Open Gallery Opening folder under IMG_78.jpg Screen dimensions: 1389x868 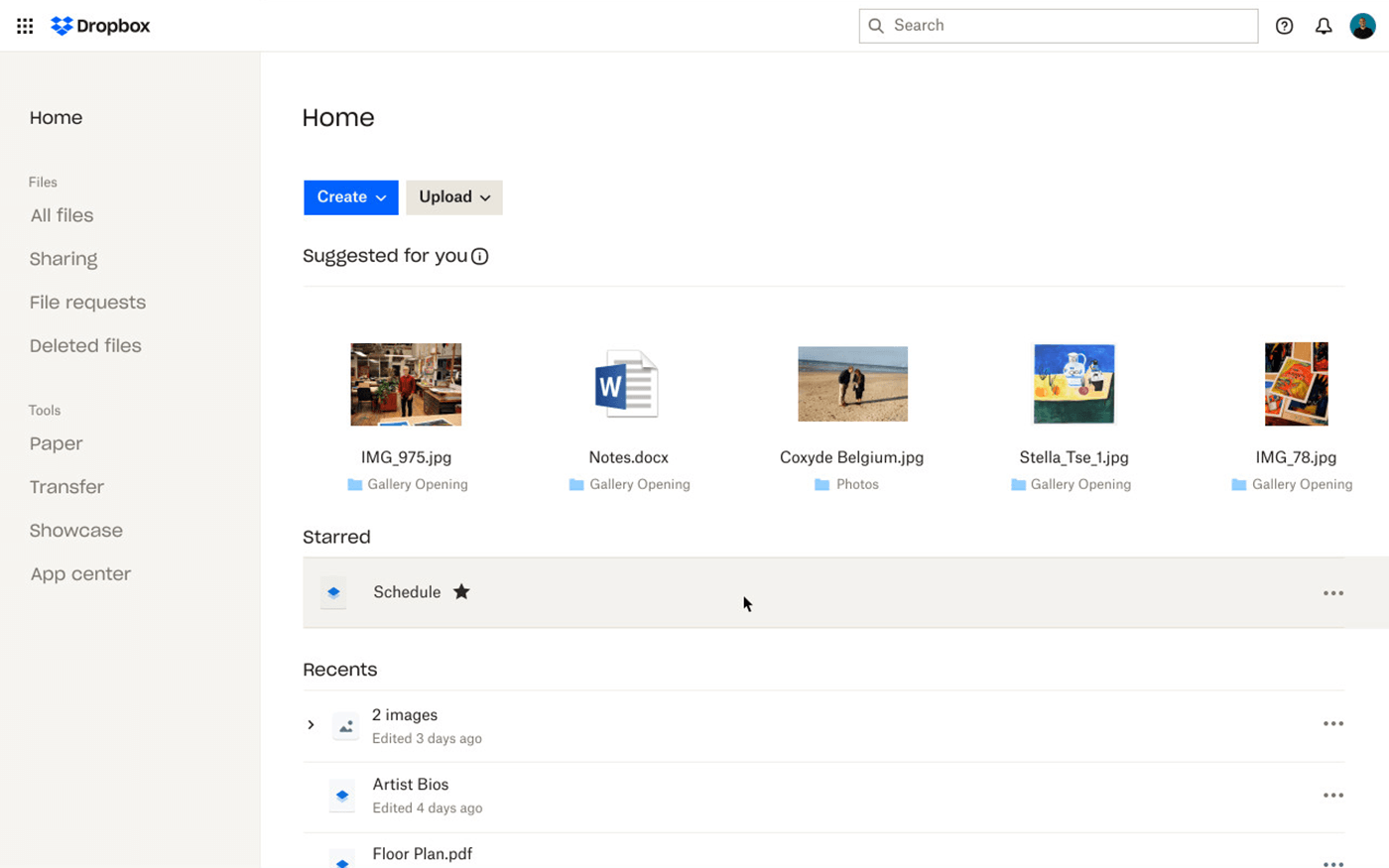(x=1302, y=485)
